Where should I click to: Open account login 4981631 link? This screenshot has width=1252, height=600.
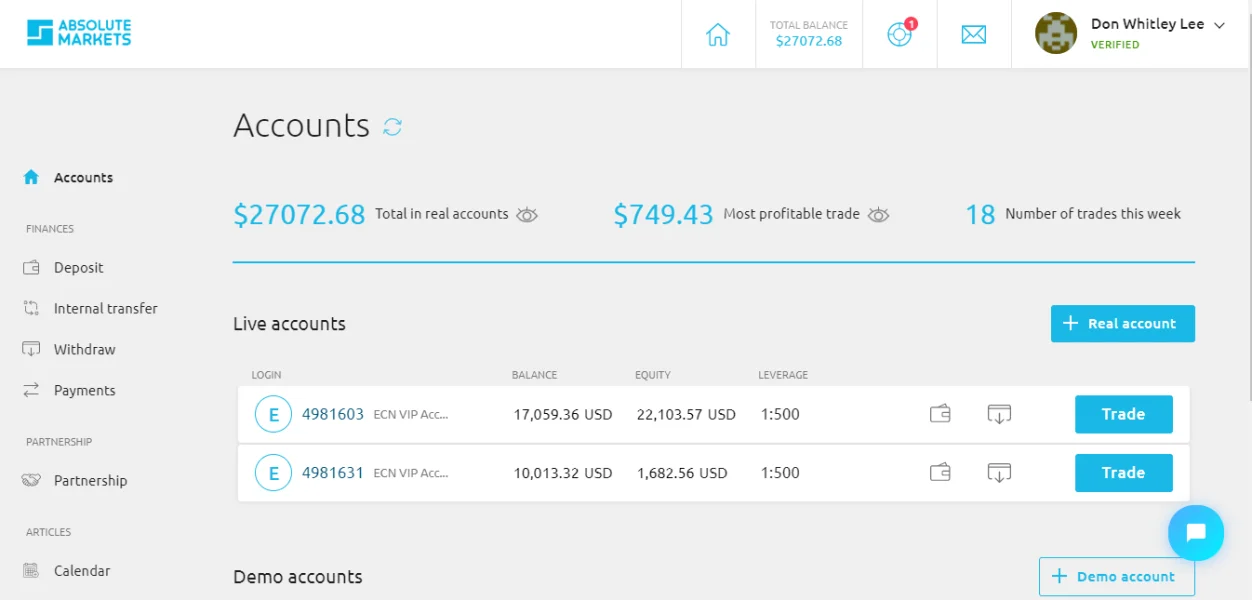click(x=333, y=473)
